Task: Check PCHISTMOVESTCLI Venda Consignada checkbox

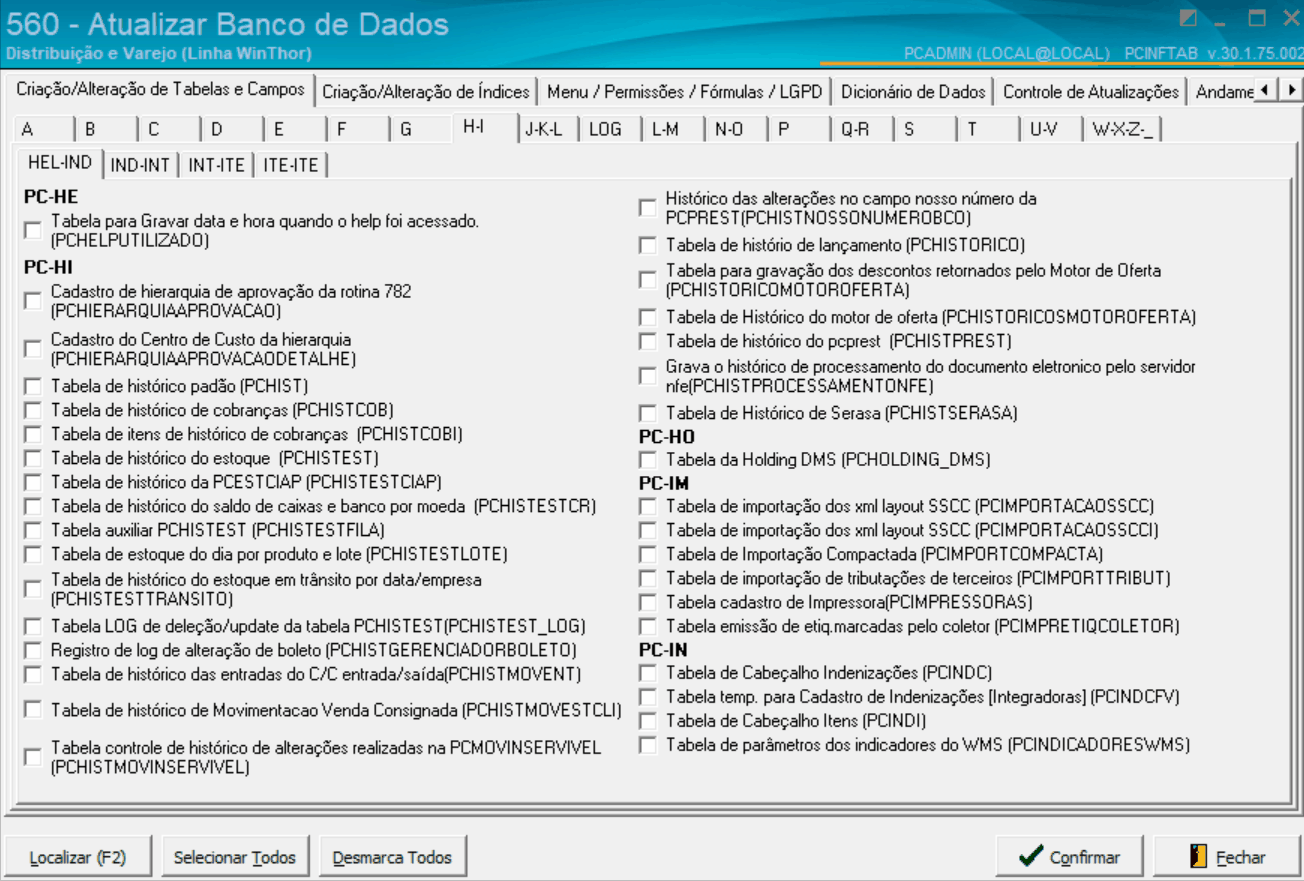Action: click(33, 710)
